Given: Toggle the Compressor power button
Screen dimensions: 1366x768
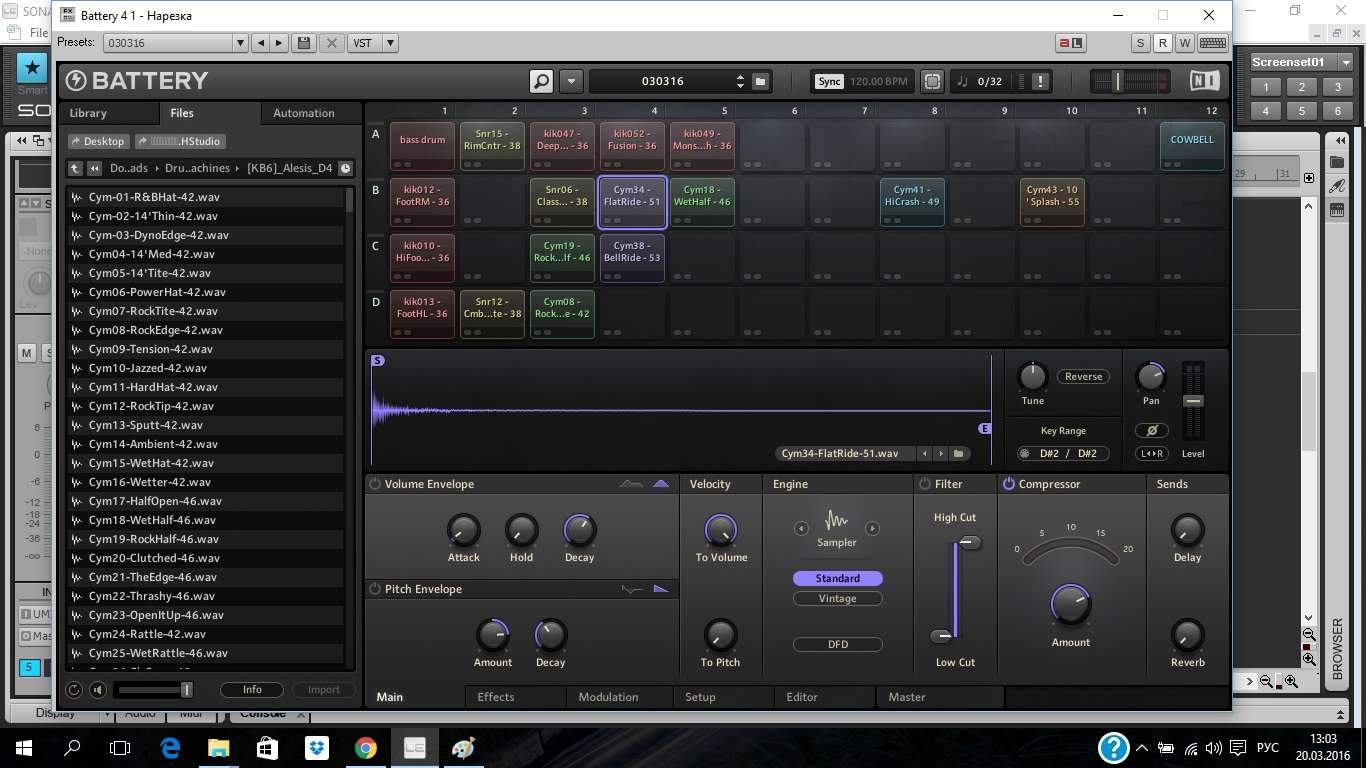Looking at the screenshot, I should (1008, 484).
